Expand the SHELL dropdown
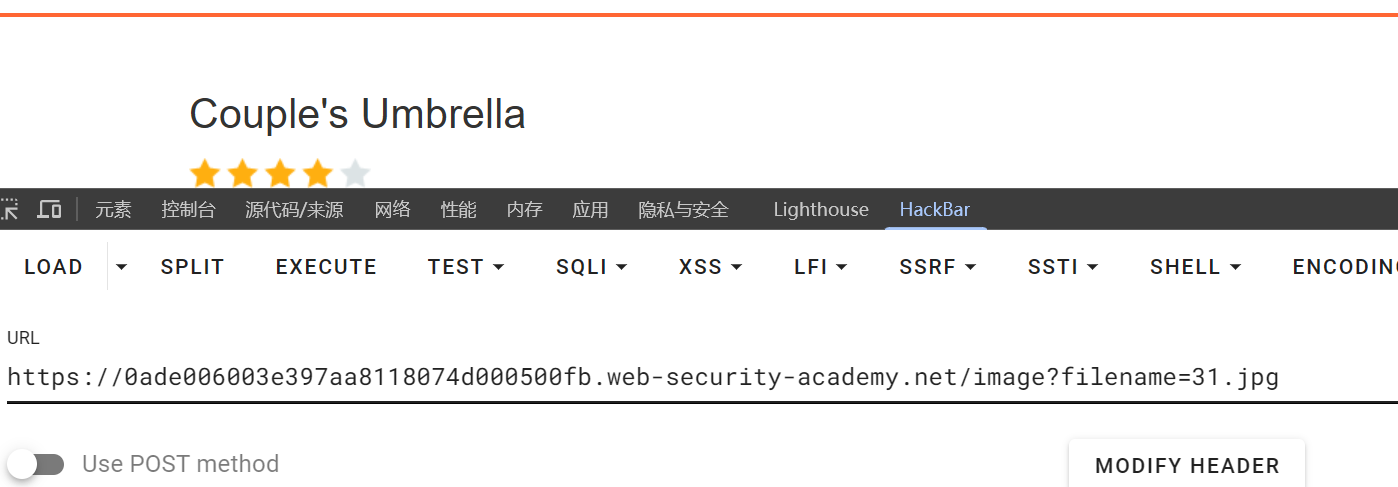 point(1195,267)
